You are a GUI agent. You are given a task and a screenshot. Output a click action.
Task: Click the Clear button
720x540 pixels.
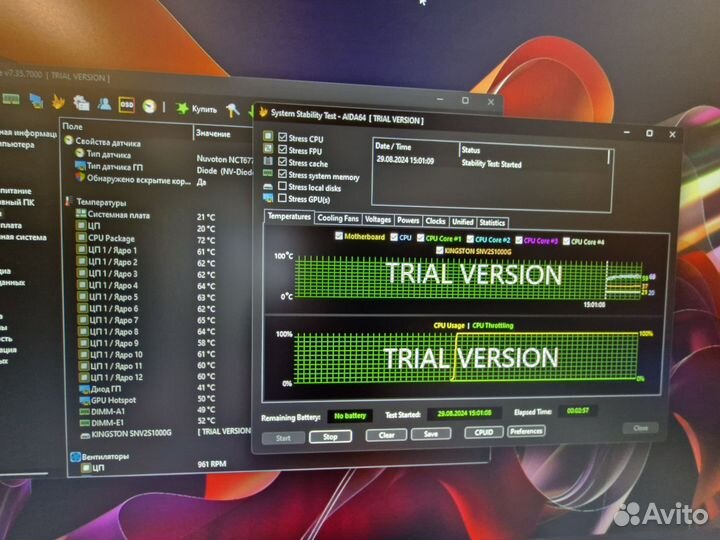(386, 434)
